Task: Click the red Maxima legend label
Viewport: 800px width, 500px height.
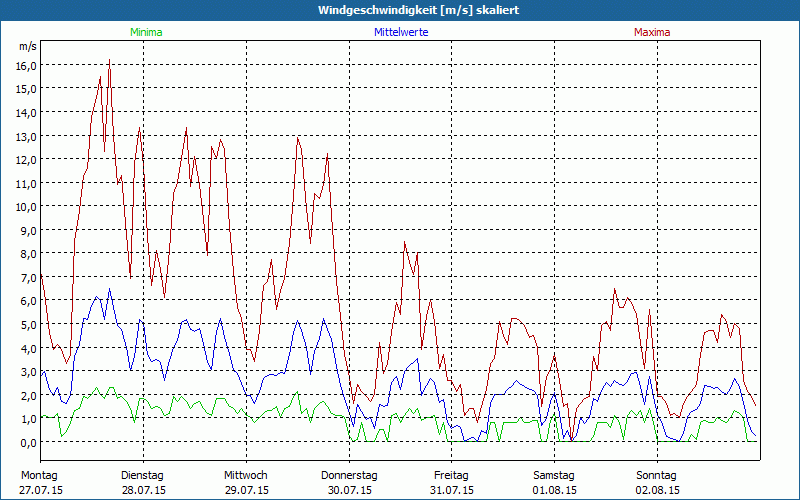Action: [652, 32]
